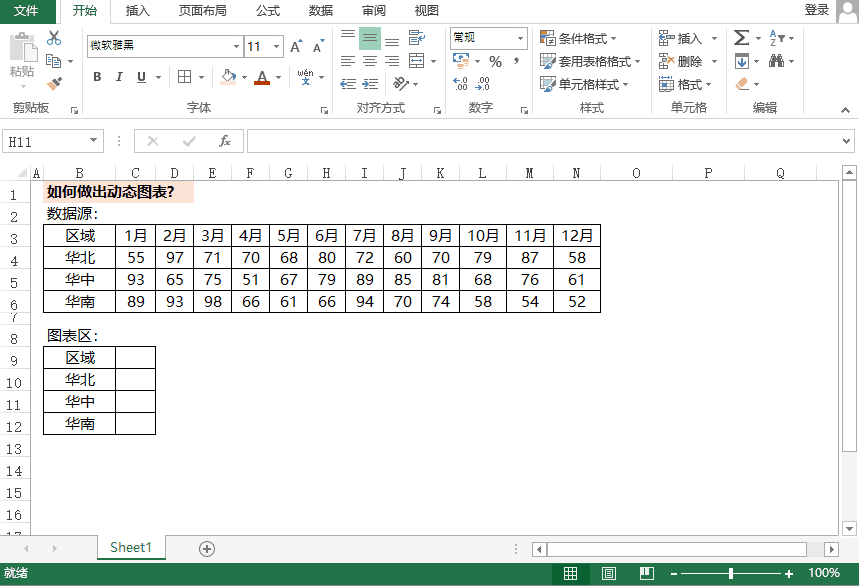Switch to Normal view in status bar
The height and width of the screenshot is (586, 859).
pyautogui.click(x=570, y=573)
